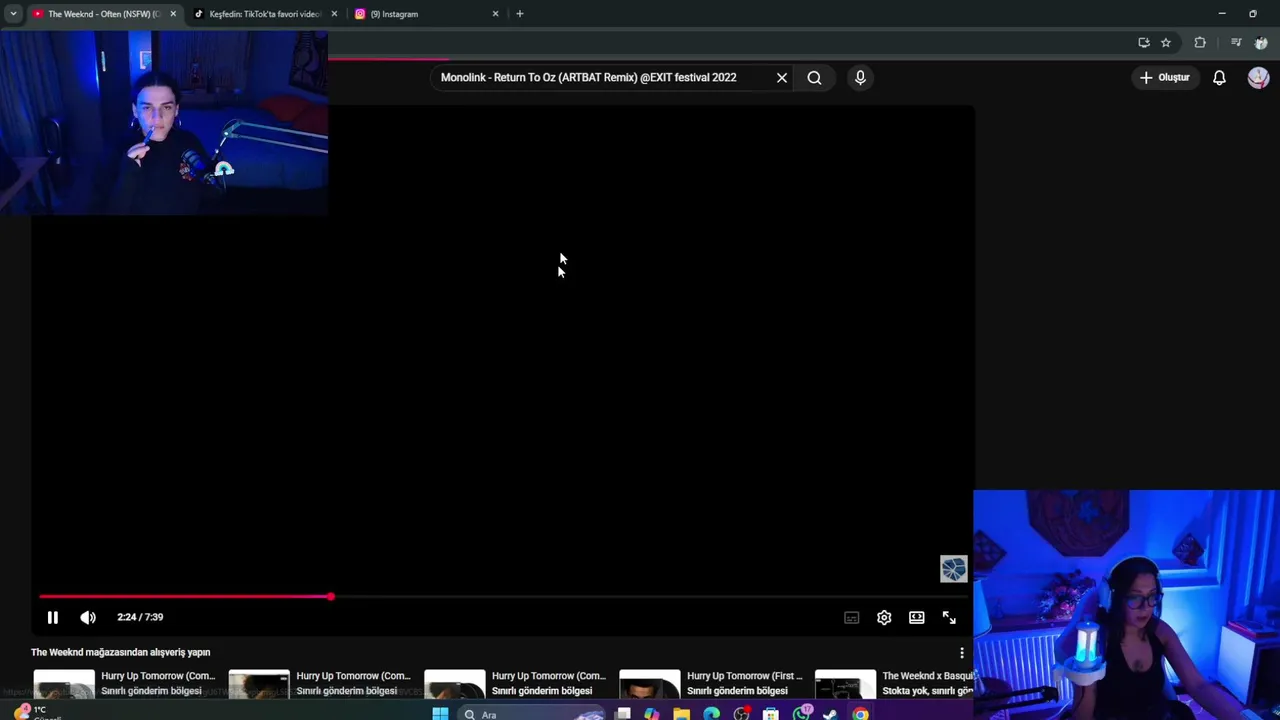
Task: Click the install app icon in address bar
Action: click(x=1144, y=43)
